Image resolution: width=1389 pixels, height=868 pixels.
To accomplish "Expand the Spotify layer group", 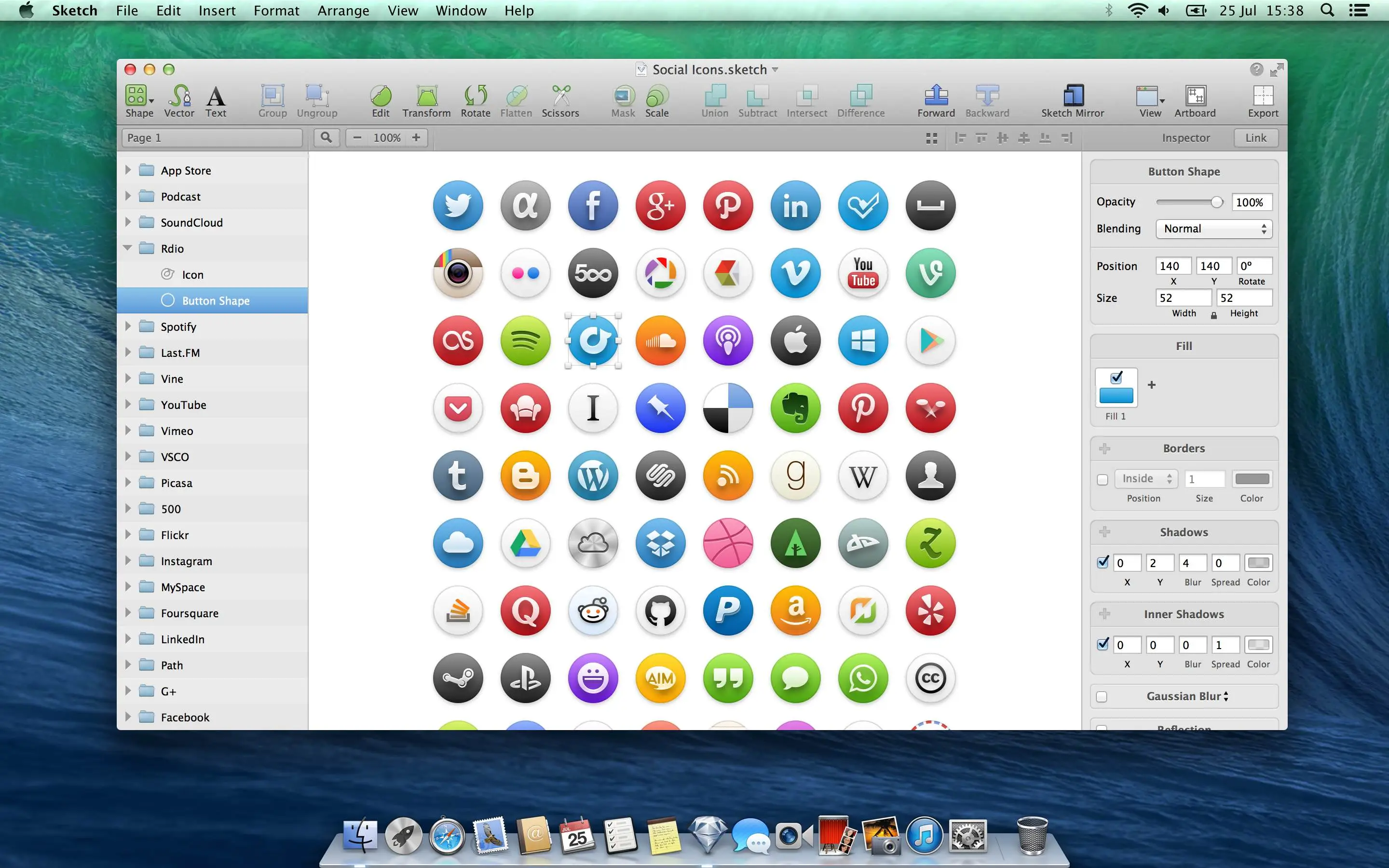I will [128, 326].
